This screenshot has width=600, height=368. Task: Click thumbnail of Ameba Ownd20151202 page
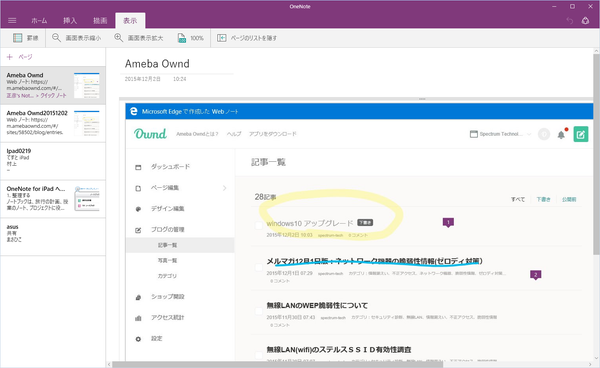[87, 123]
